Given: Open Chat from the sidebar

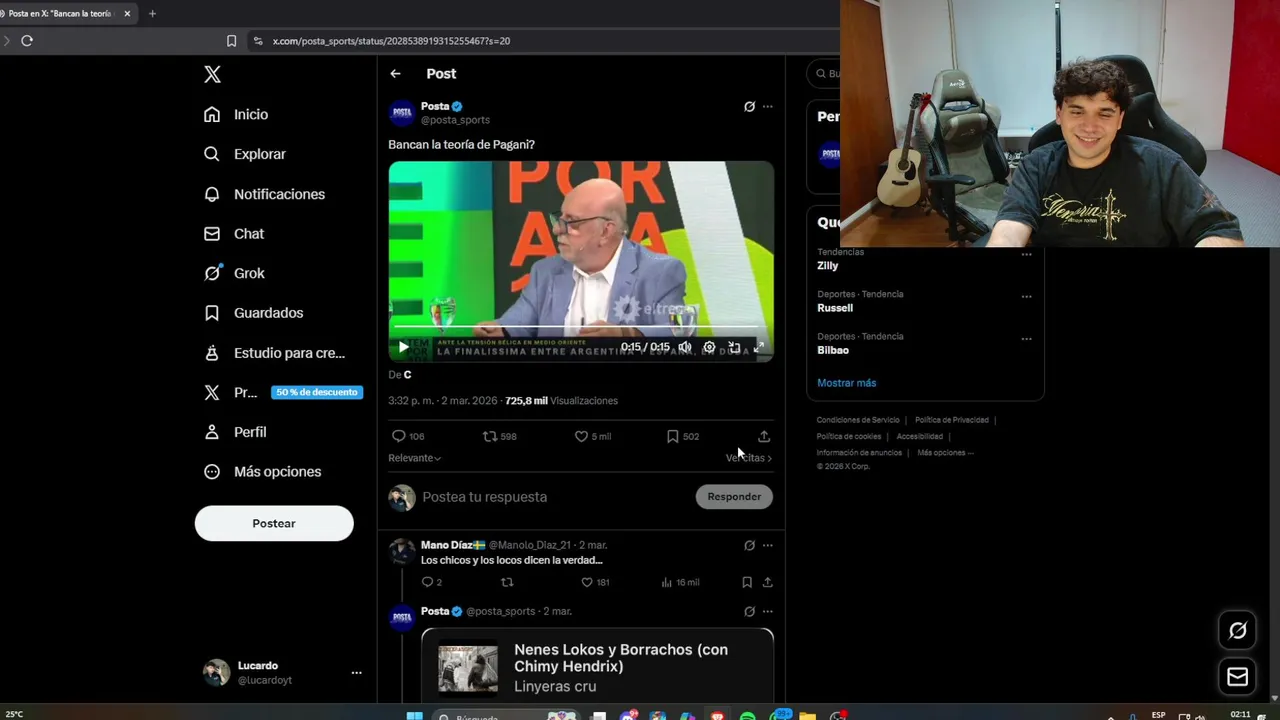Looking at the screenshot, I should pos(234,233).
